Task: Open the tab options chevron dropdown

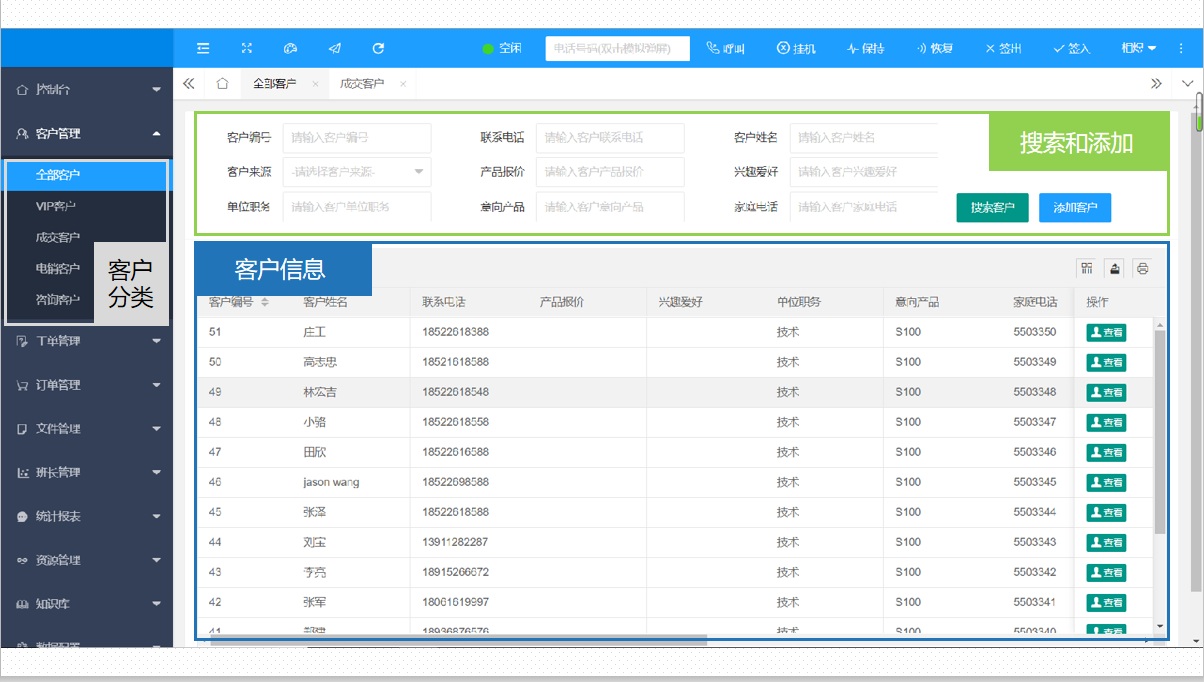Action: pos(1188,84)
